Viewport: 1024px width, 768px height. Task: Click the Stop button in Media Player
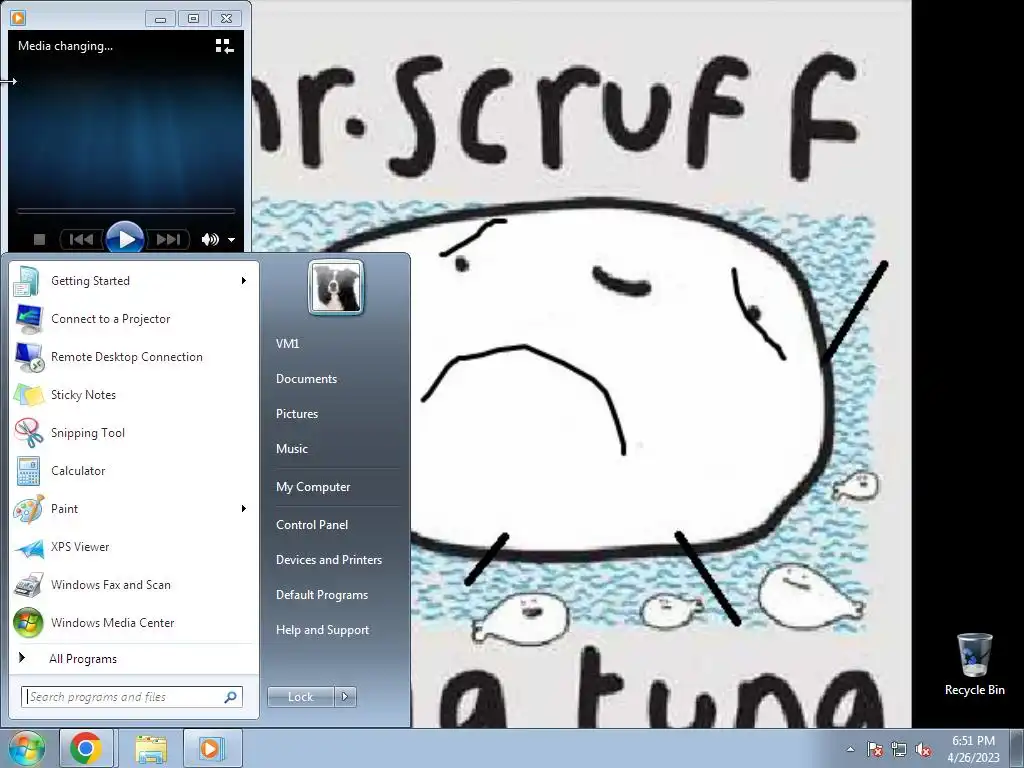tap(39, 240)
